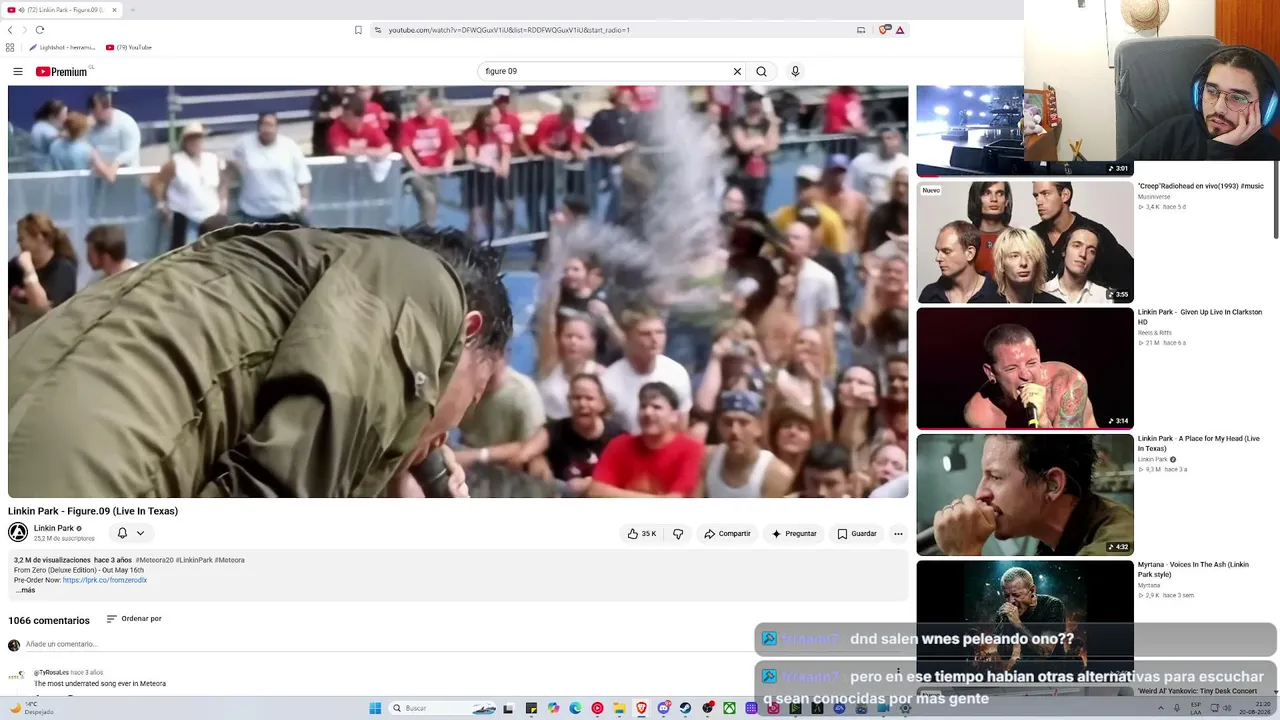The image size is (1280, 720).
Task: Click the video title 'Linkin Park - Figure.09 (Live In Texas)'
Action: (93, 511)
